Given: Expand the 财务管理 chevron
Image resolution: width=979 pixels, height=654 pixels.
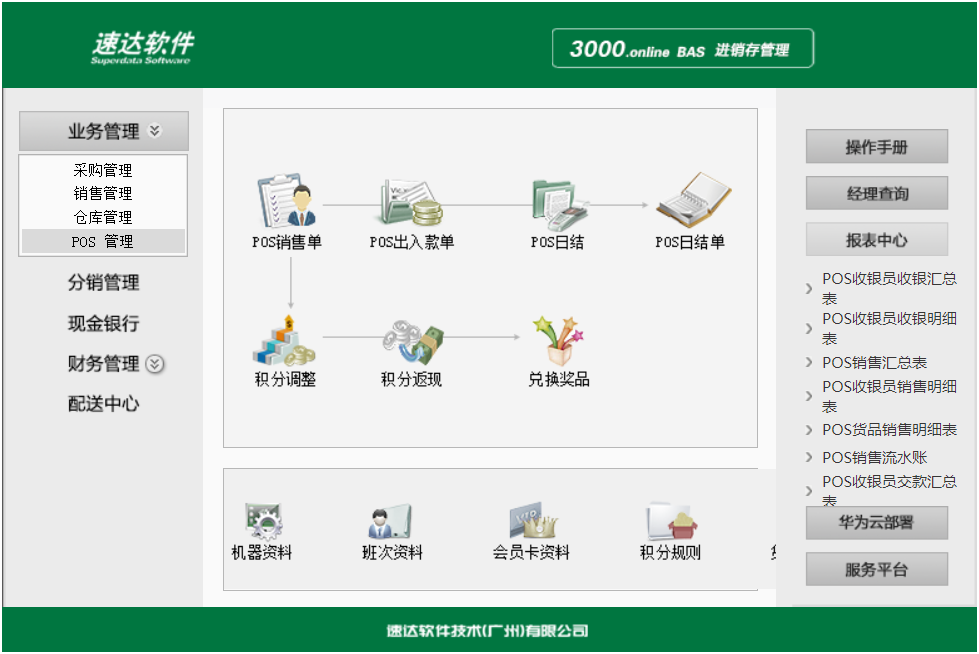Looking at the screenshot, I should point(155,364).
